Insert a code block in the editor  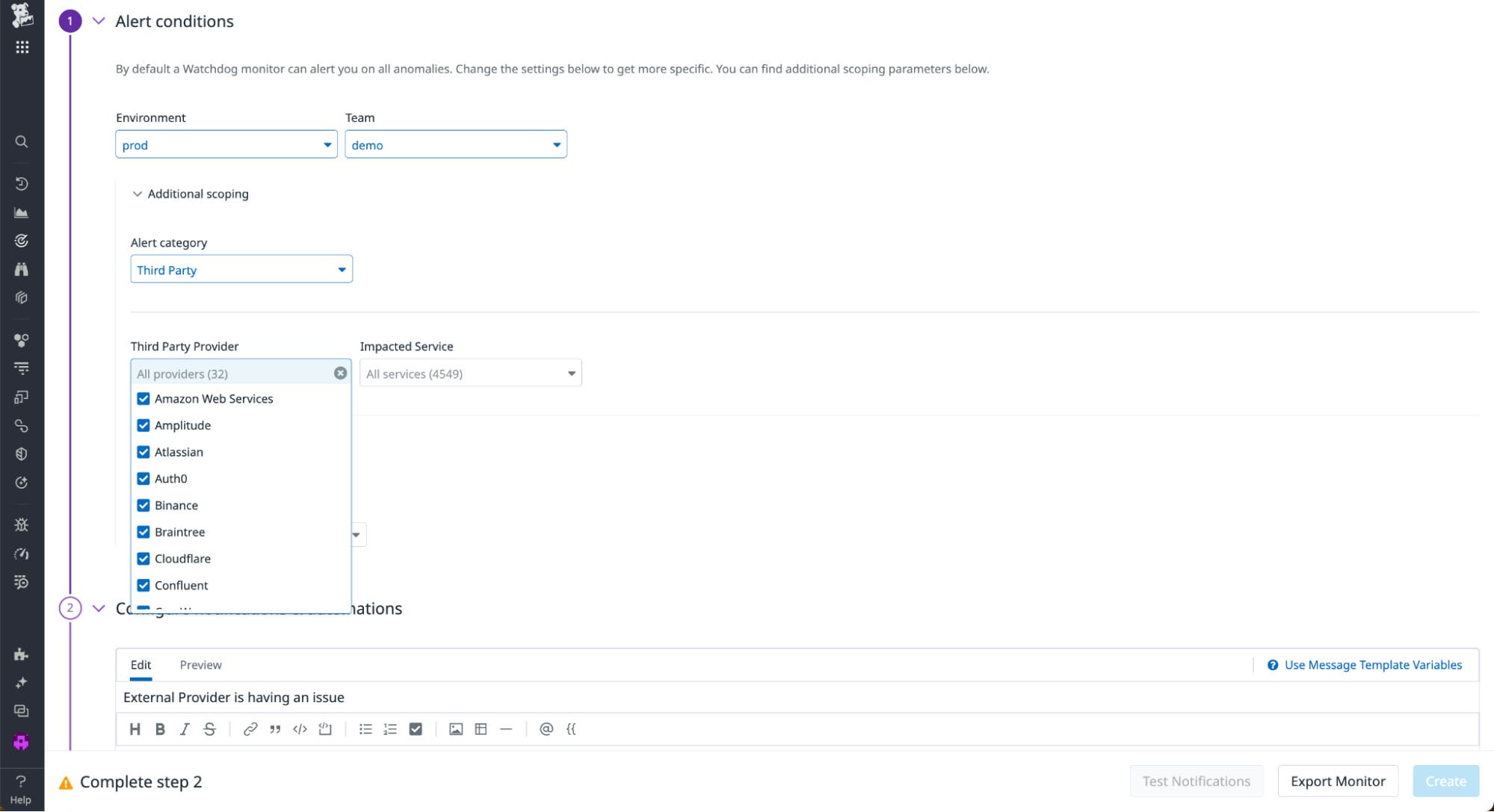point(300,729)
